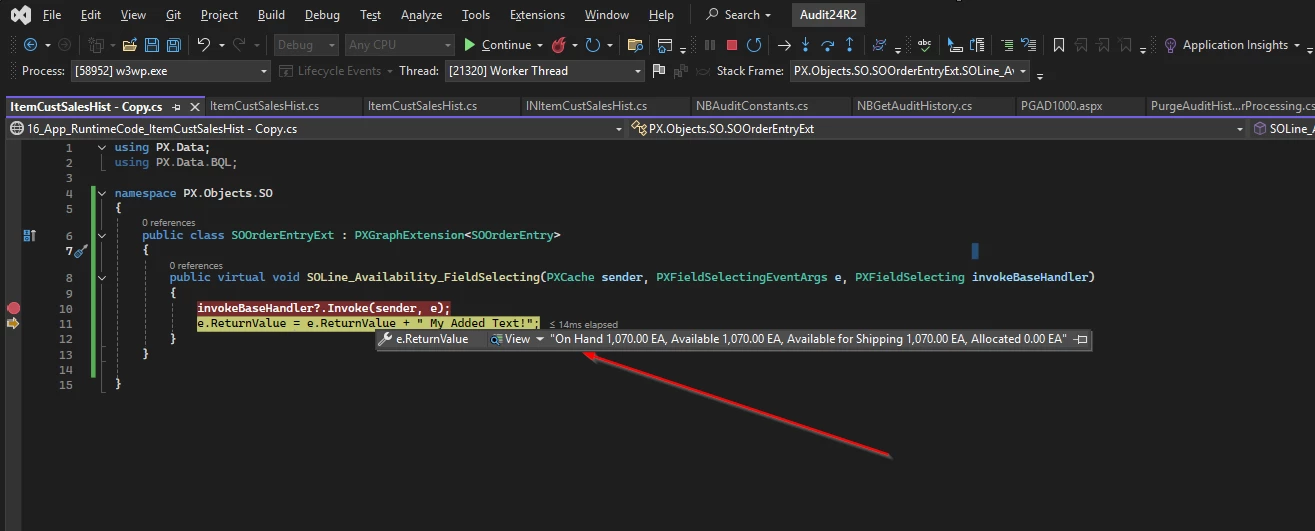Click the Application Insights lightbulb icon
The width and height of the screenshot is (1315, 531).
tap(1170, 45)
